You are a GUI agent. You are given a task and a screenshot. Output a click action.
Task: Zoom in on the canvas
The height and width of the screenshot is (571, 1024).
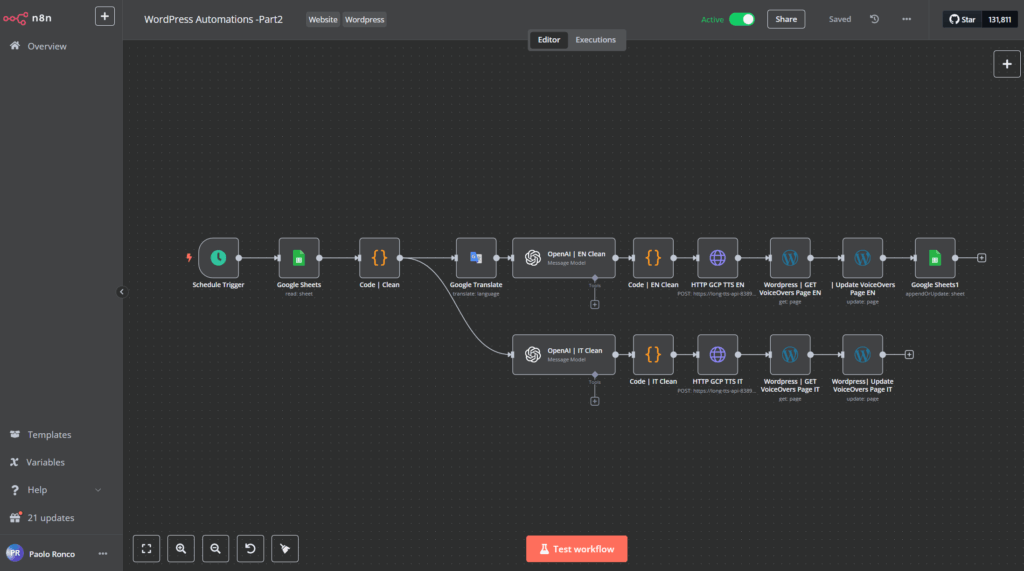coord(181,549)
